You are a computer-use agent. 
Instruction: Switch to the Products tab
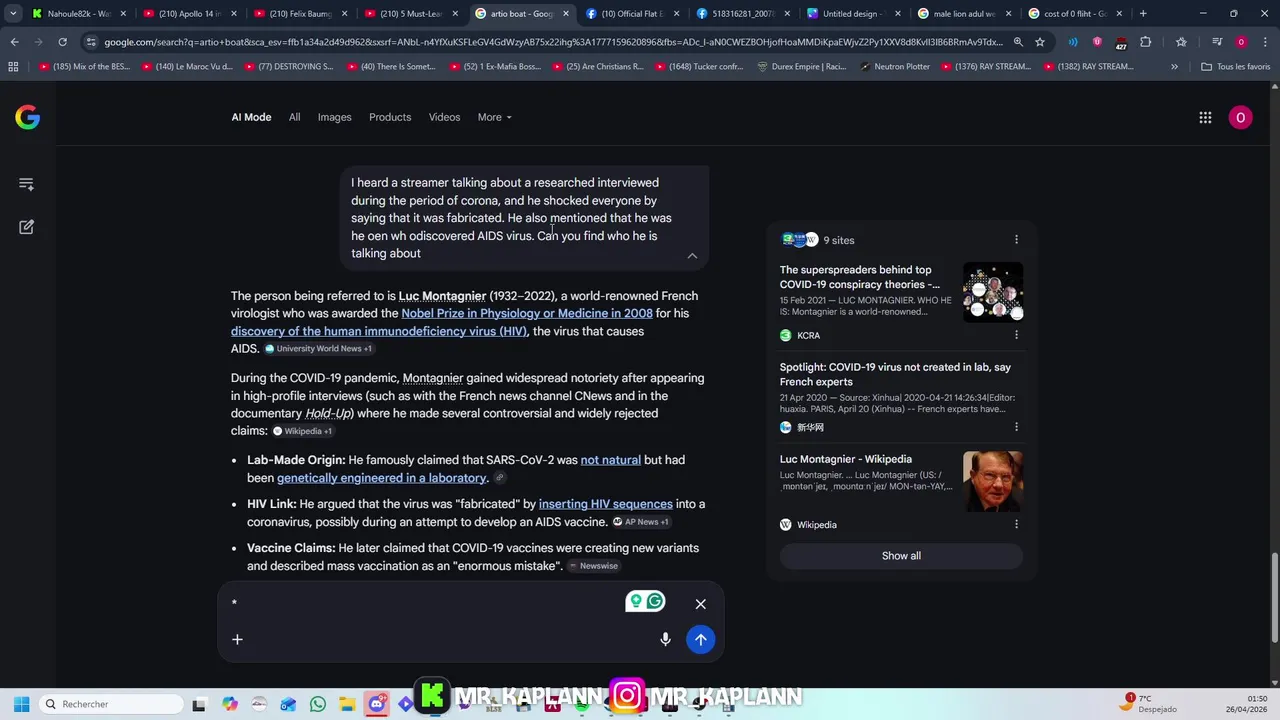(390, 117)
